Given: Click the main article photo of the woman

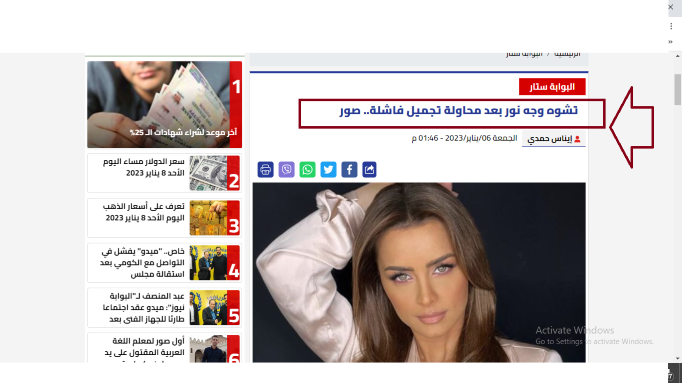Looking at the screenshot, I should click(x=419, y=273).
